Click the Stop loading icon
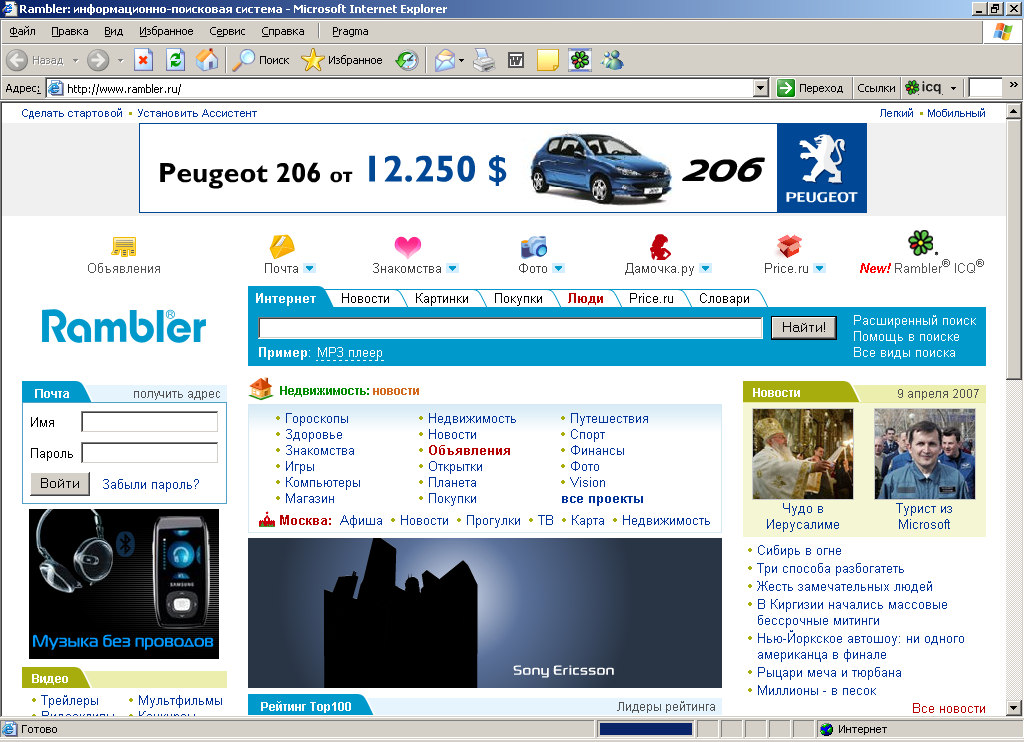The height and width of the screenshot is (742, 1024). pos(143,60)
